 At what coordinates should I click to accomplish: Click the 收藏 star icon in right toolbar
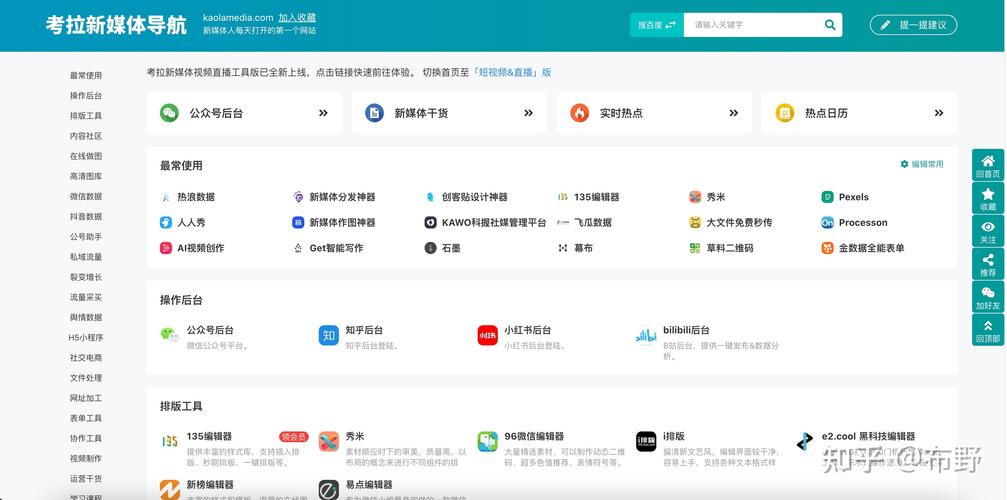click(x=988, y=194)
